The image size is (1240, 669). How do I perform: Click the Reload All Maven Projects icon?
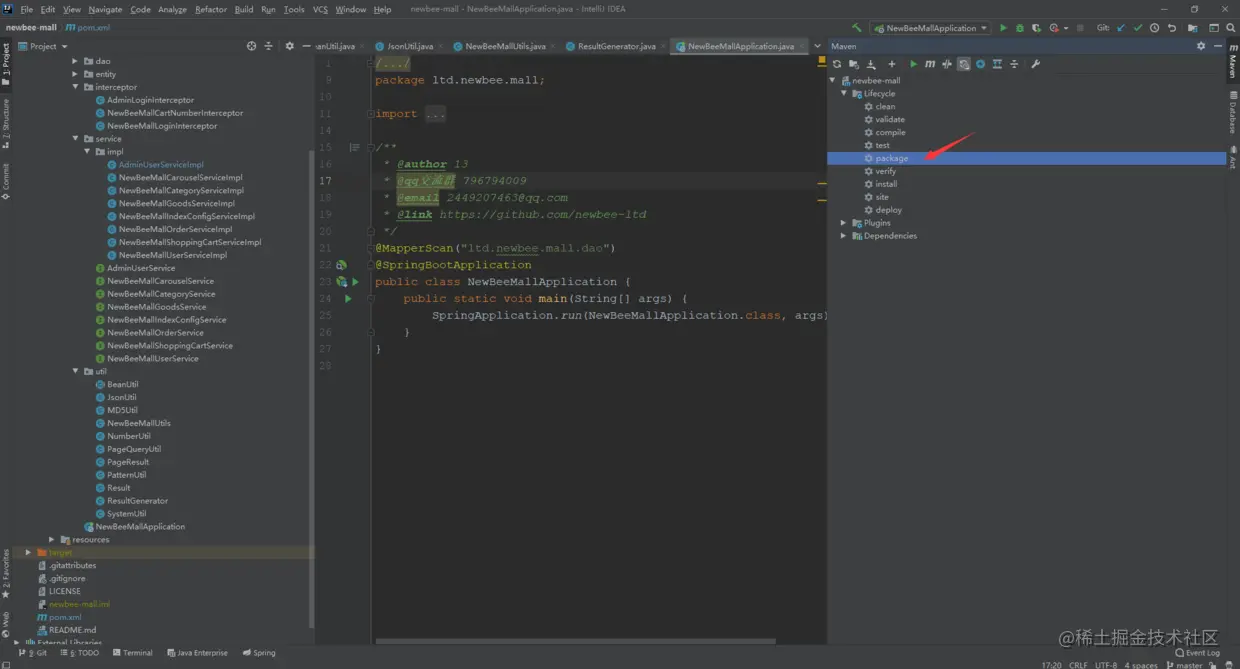pyautogui.click(x=837, y=64)
